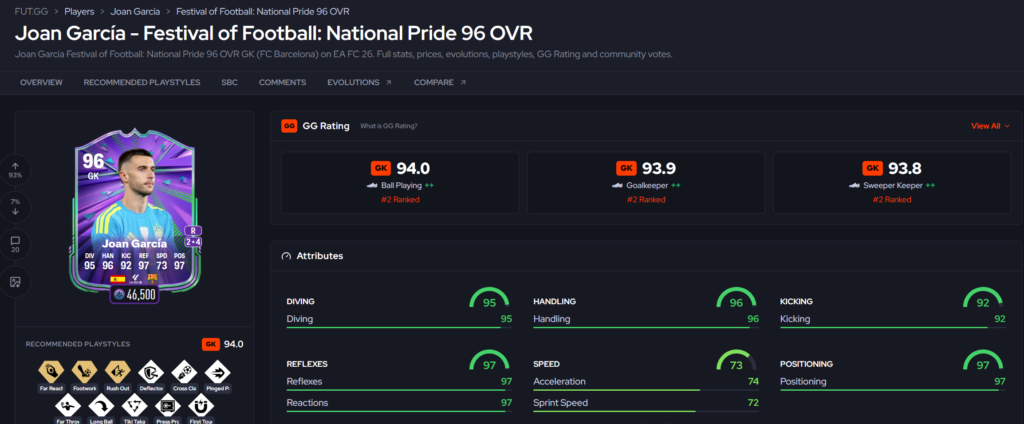
Task: Click the image download icon in sidebar
Action: click(15, 282)
